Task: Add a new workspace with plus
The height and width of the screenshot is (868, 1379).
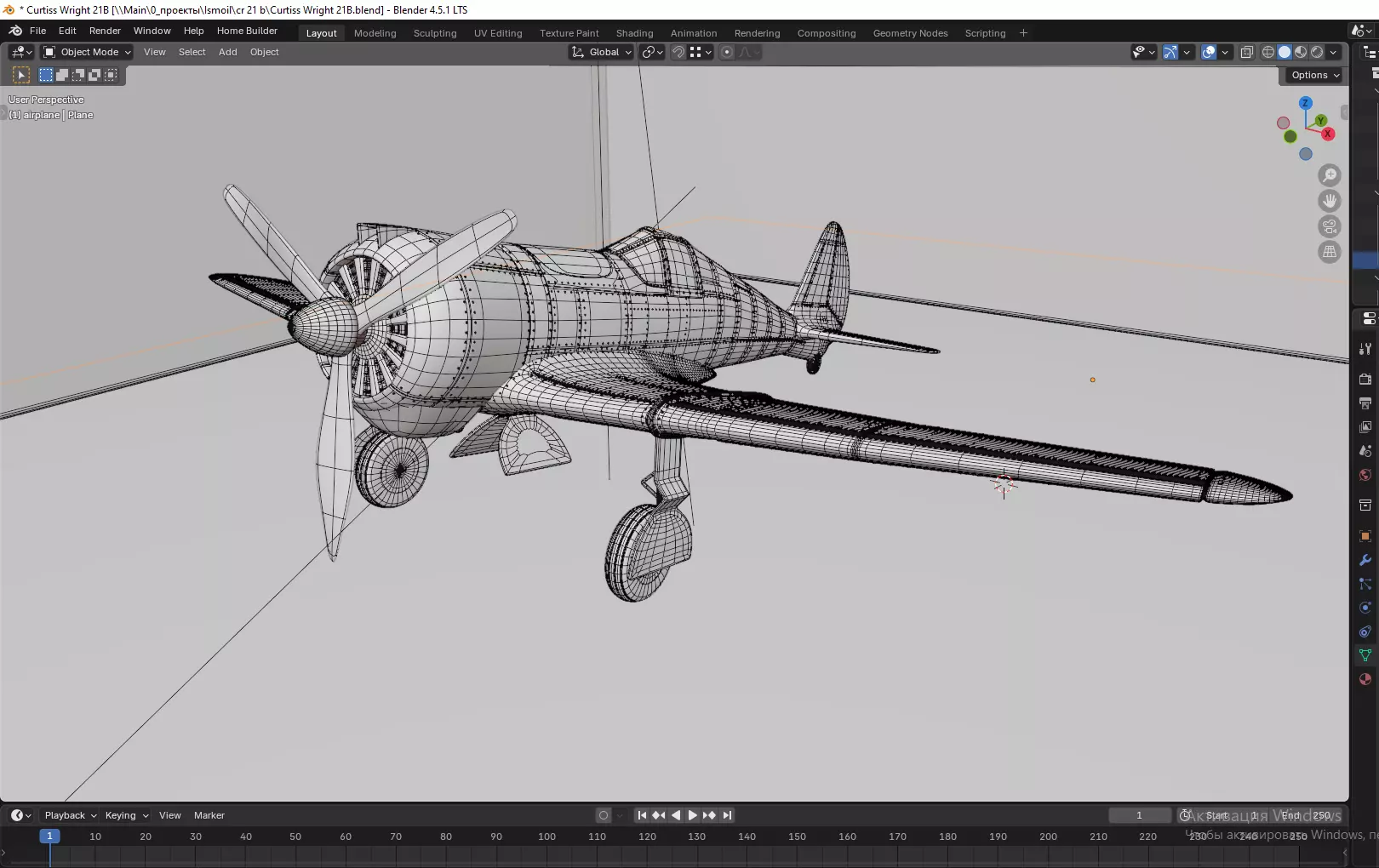Action: click(1023, 33)
